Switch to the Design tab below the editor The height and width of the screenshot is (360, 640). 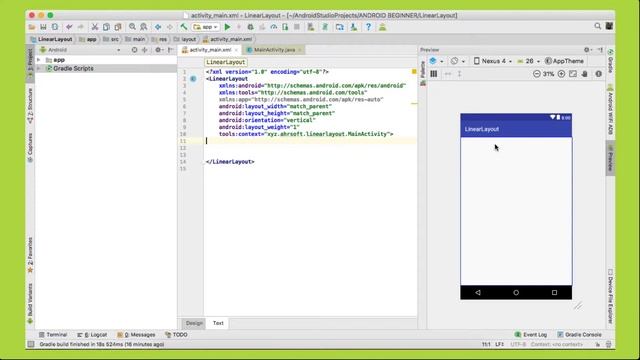(194, 323)
